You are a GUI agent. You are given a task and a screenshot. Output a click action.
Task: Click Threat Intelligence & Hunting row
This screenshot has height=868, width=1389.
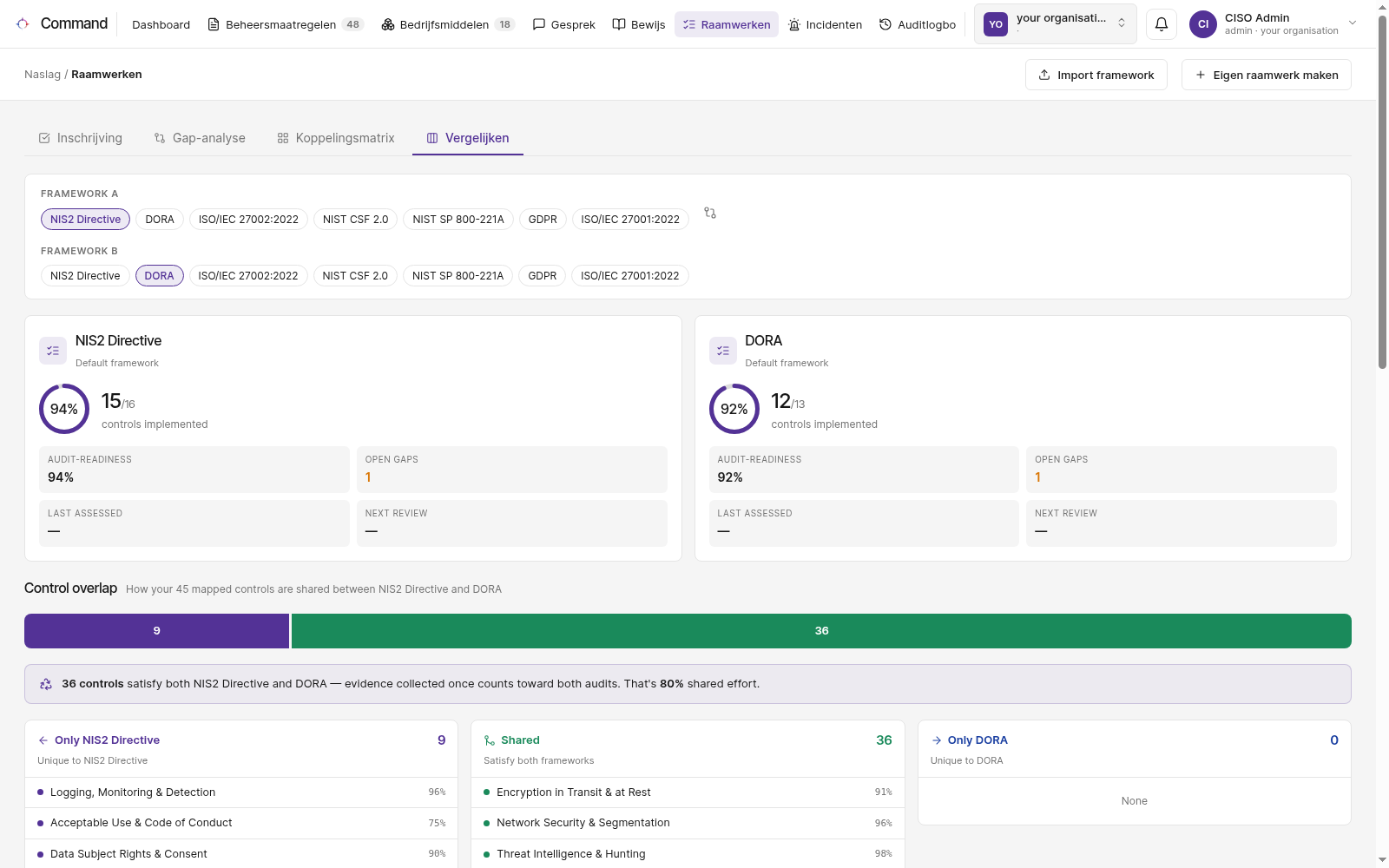coord(688,854)
